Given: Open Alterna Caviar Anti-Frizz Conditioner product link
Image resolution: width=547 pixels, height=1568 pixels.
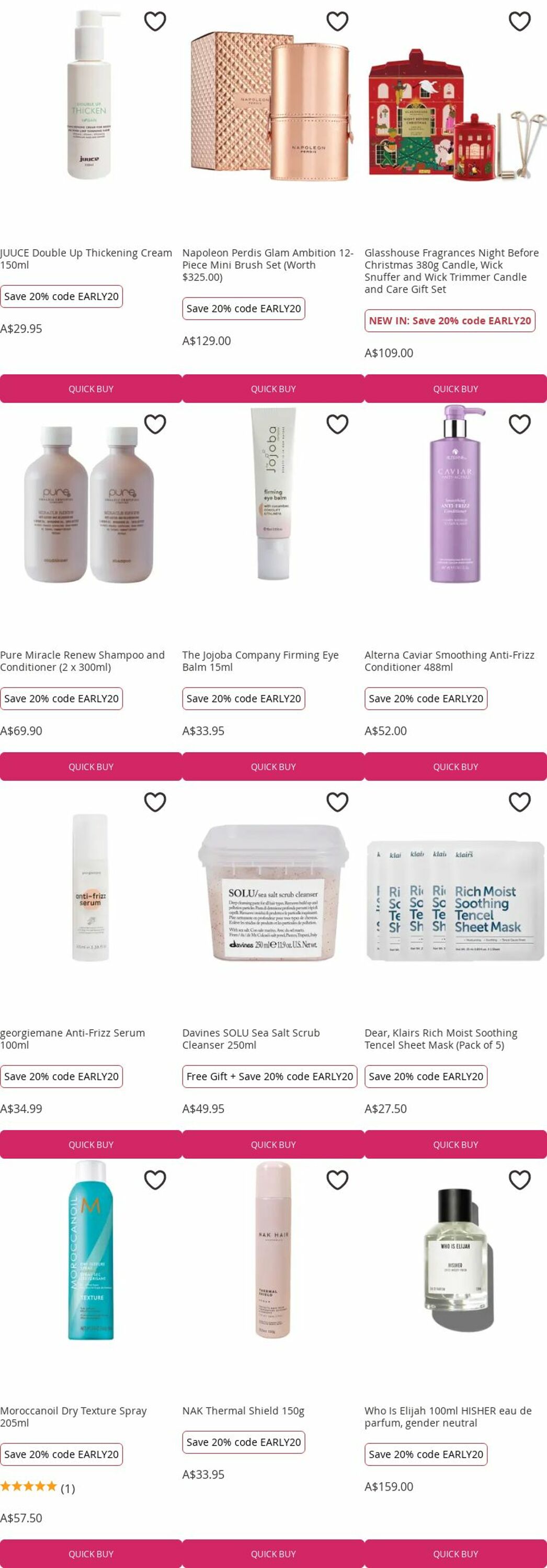Looking at the screenshot, I should (449, 661).
